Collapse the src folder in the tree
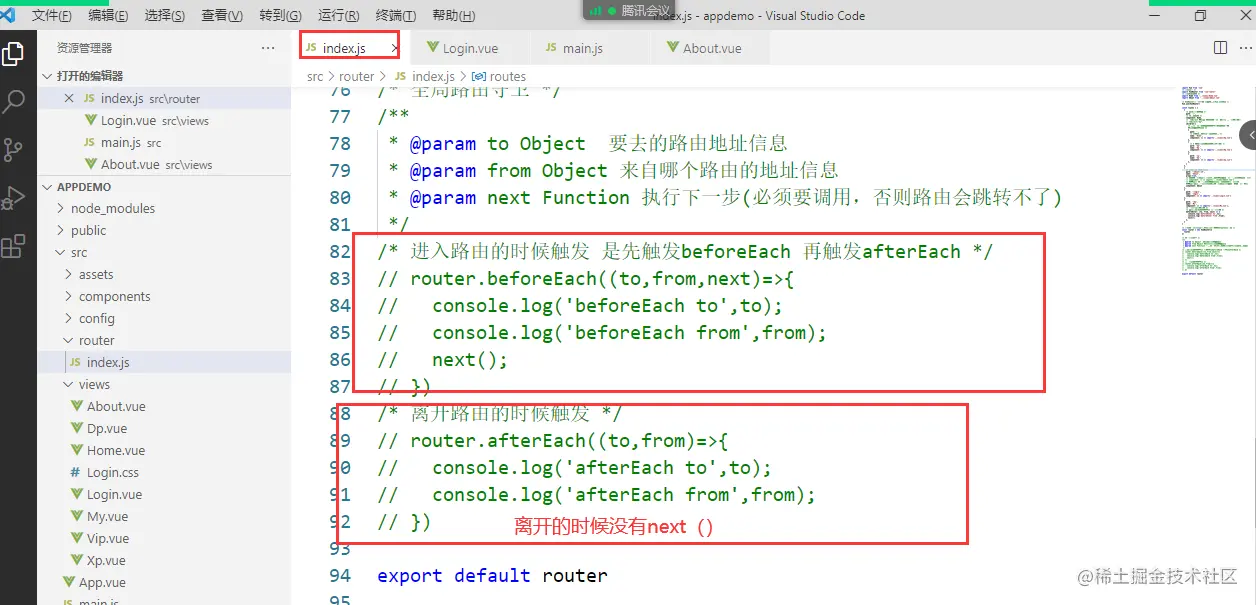 point(62,252)
